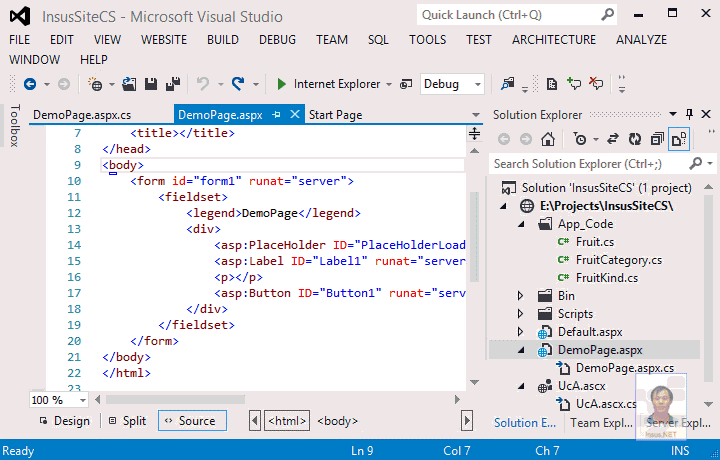Switch to the Start Page tab
The width and height of the screenshot is (720, 460).
coord(336,115)
